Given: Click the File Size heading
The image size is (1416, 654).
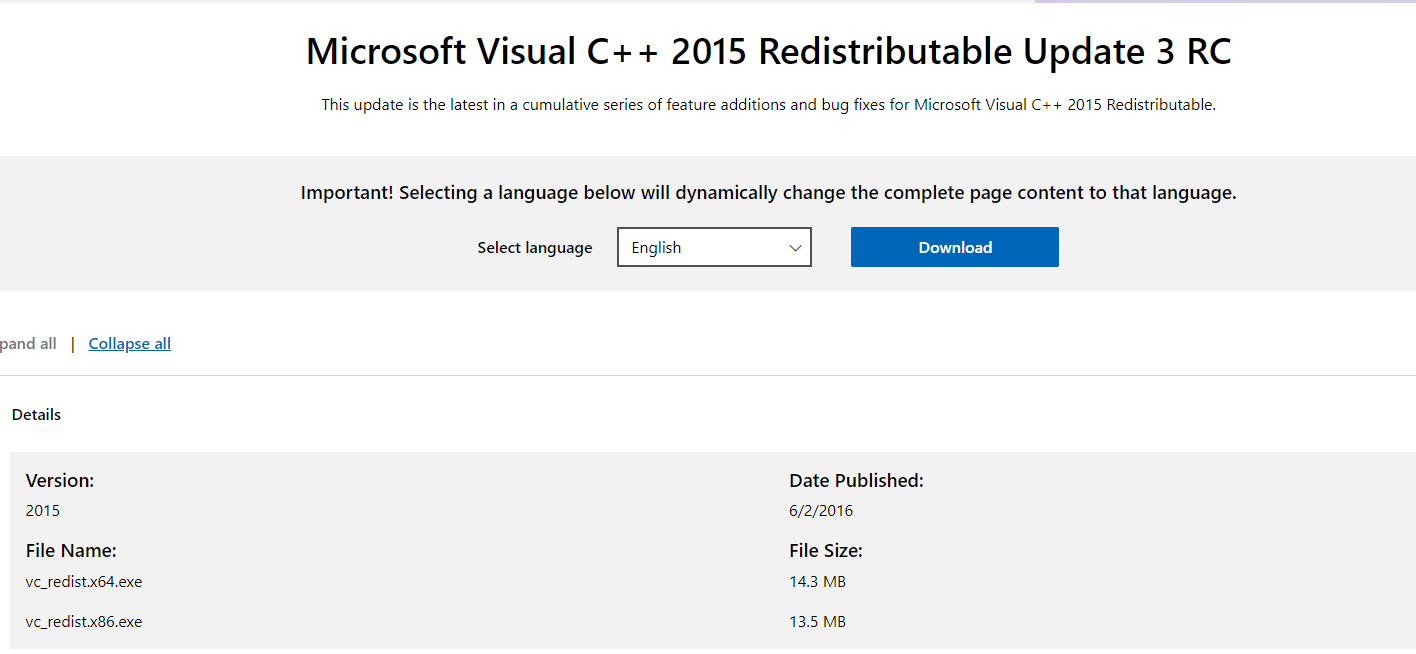Looking at the screenshot, I should [x=825, y=550].
